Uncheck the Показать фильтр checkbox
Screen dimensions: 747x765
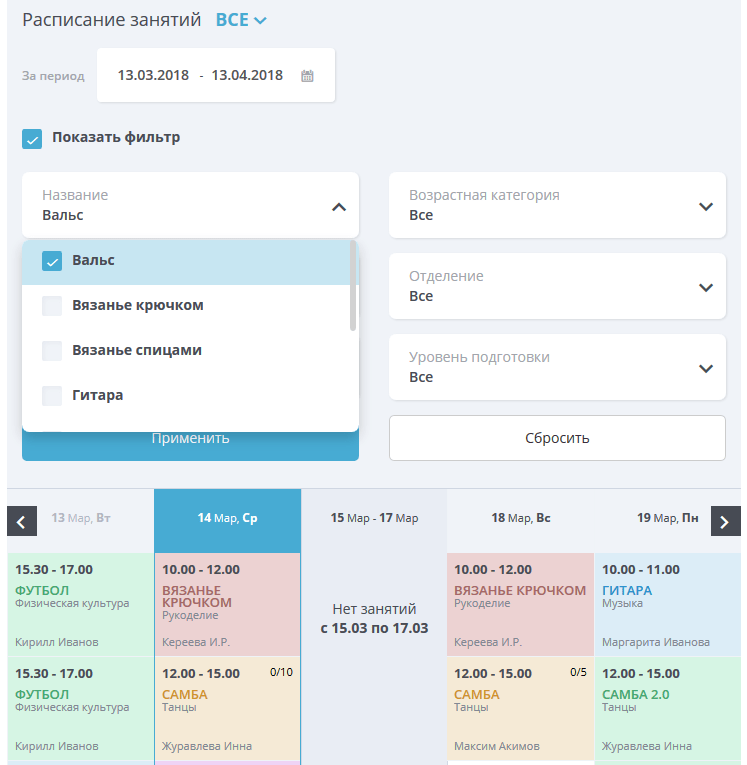[32, 139]
